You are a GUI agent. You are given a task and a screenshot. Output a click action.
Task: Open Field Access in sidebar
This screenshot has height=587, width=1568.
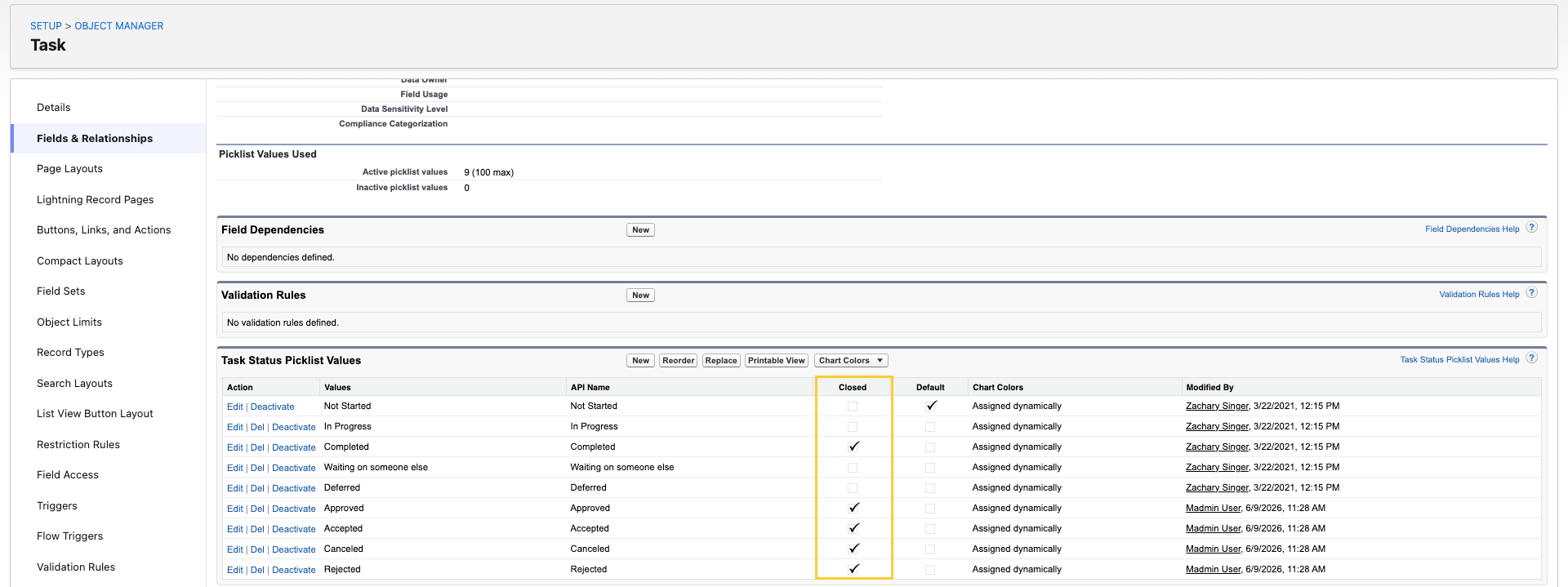(x=68, y=475)
